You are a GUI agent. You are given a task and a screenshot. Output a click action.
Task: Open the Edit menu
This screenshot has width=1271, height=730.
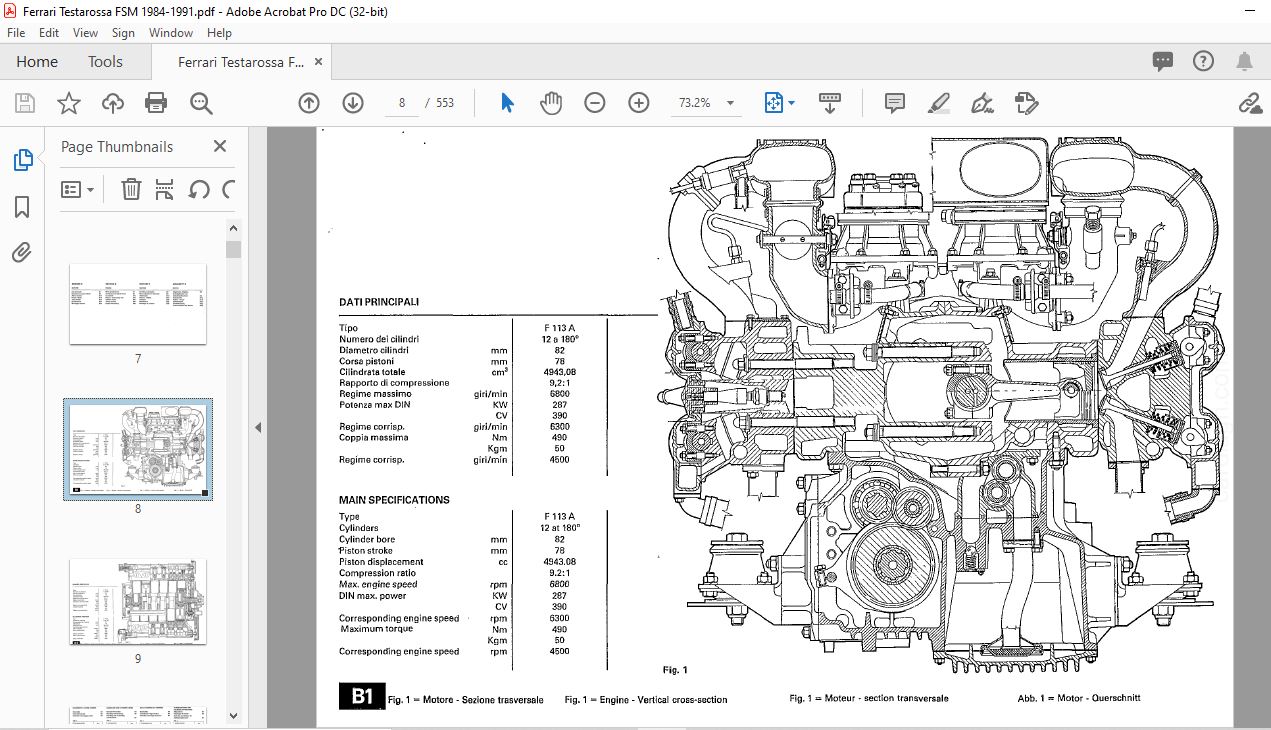[49, 33]
